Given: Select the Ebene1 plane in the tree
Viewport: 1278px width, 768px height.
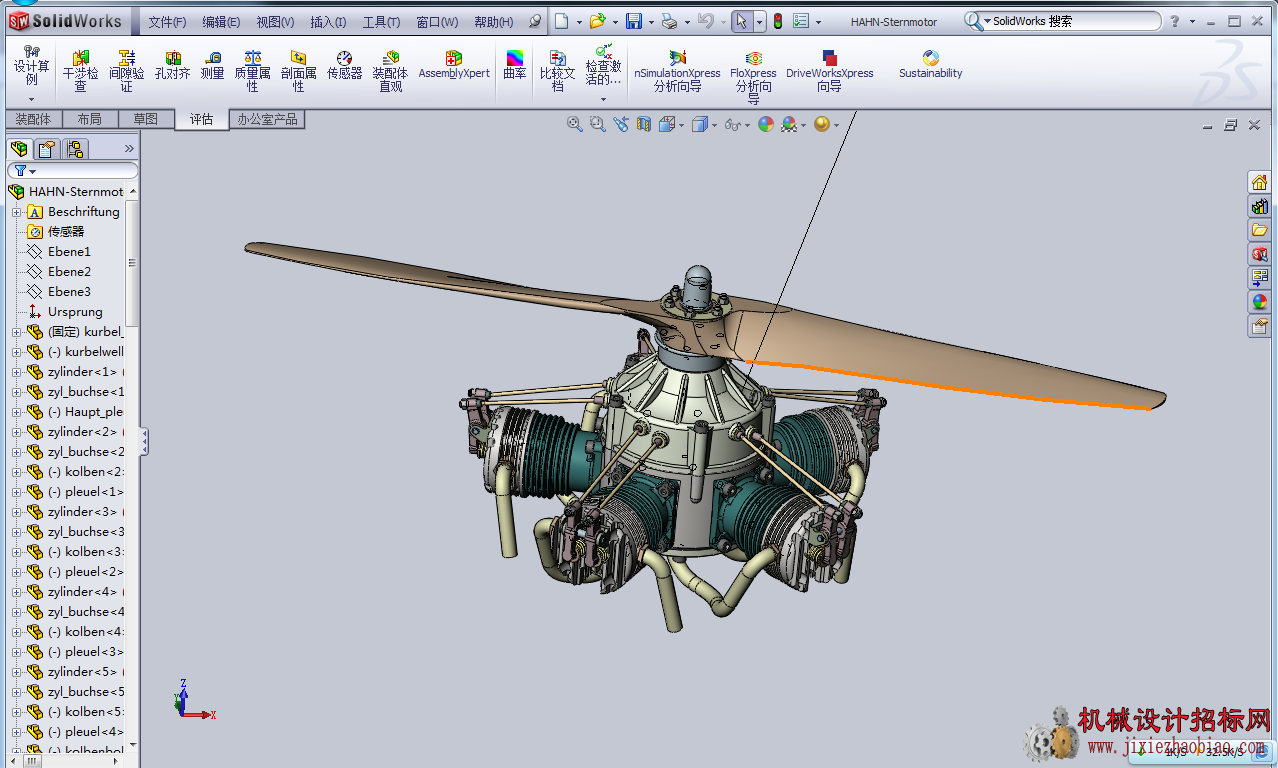Looking at the screenshot, I should [69, 252].
